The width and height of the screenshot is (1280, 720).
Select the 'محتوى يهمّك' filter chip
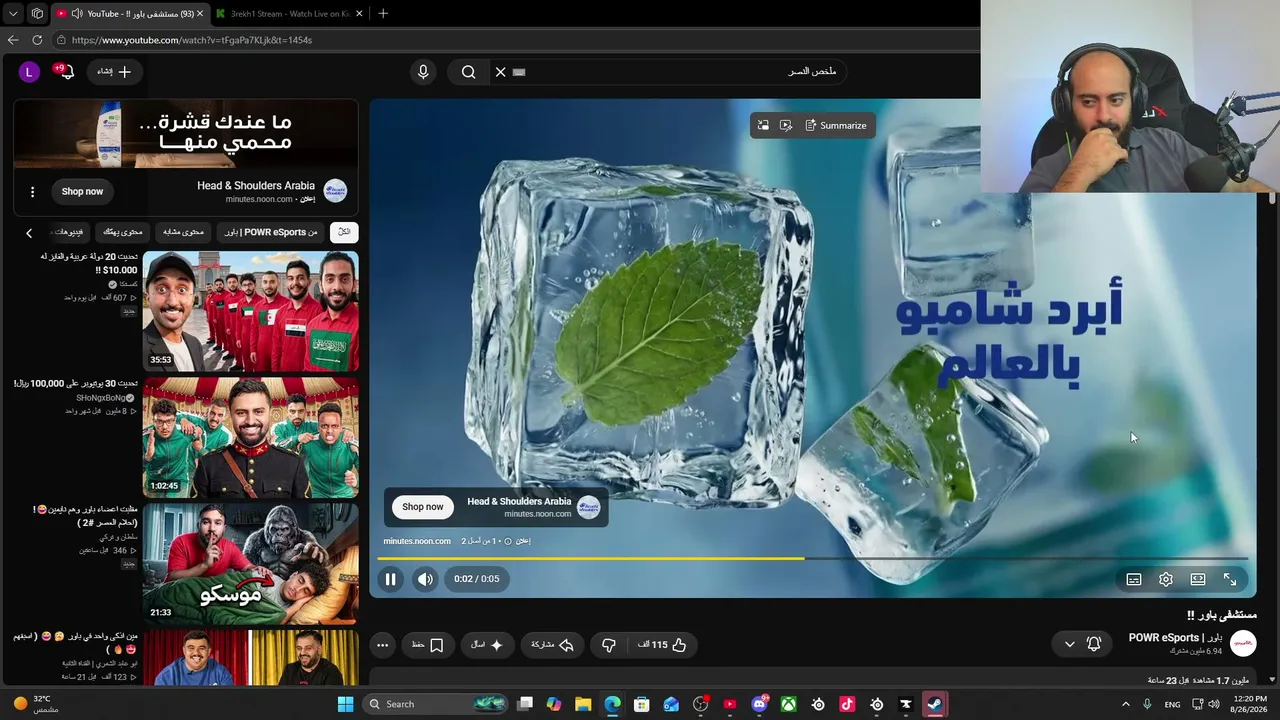[x=123, y=232]
